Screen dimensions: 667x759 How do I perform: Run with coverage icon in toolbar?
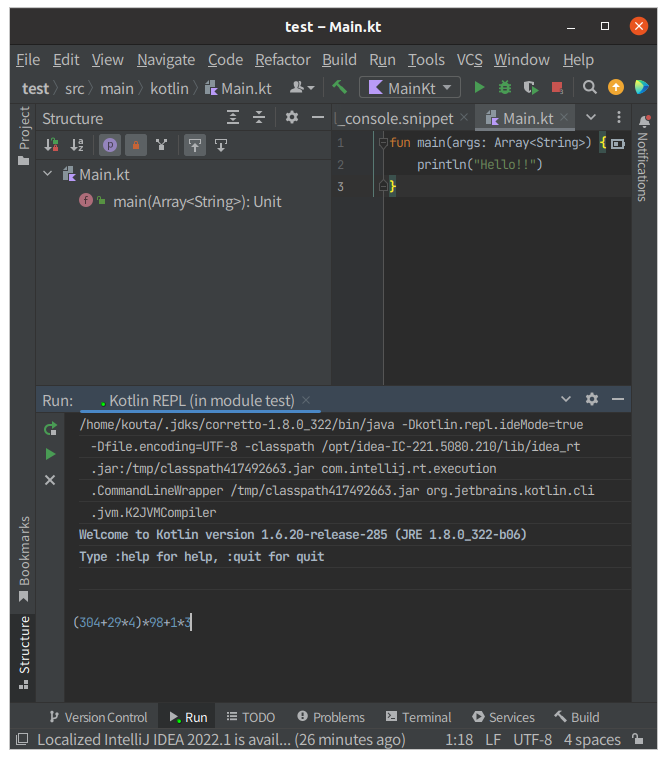531,88
